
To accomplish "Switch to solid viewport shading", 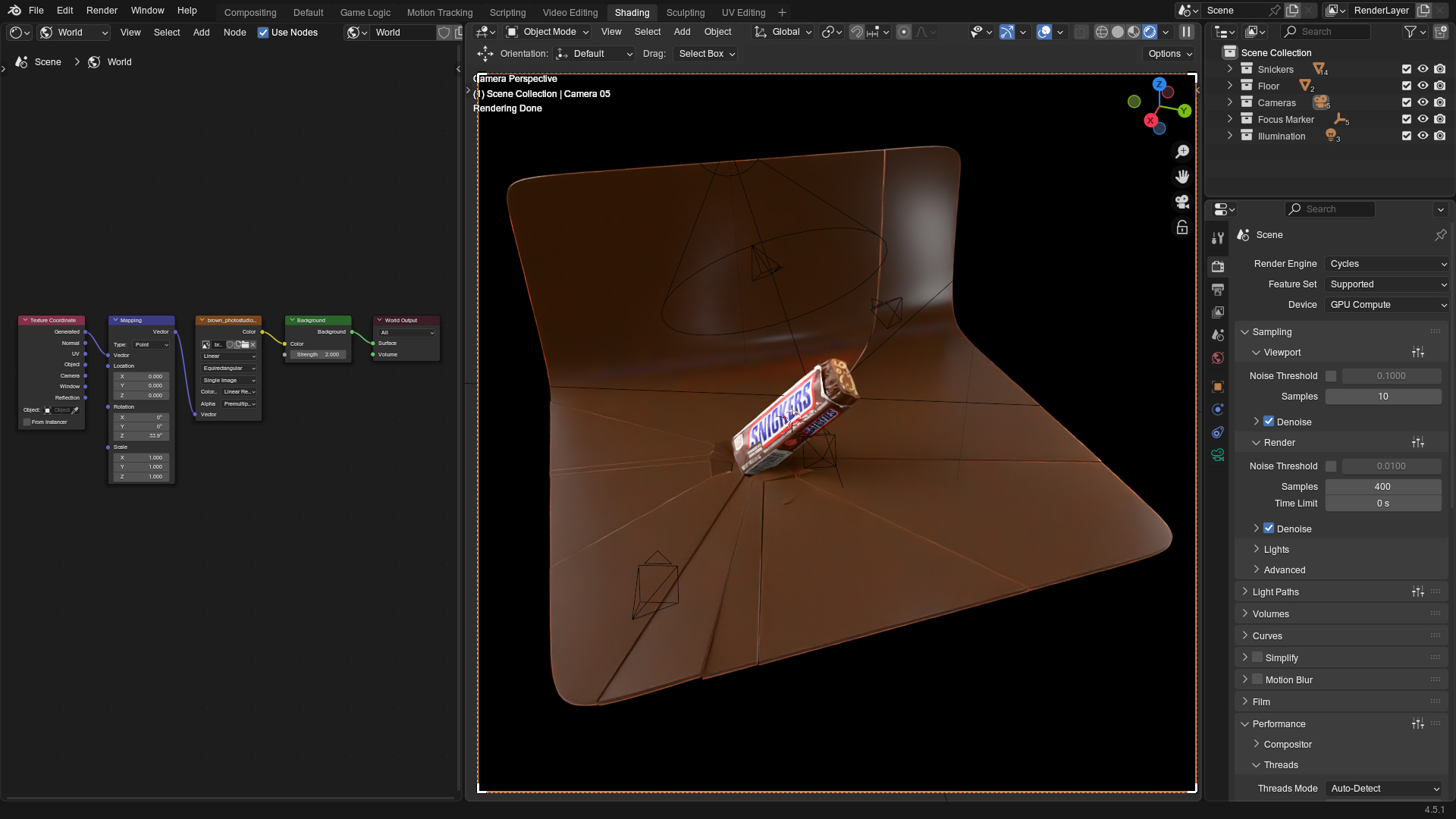I will [1118, 32].
